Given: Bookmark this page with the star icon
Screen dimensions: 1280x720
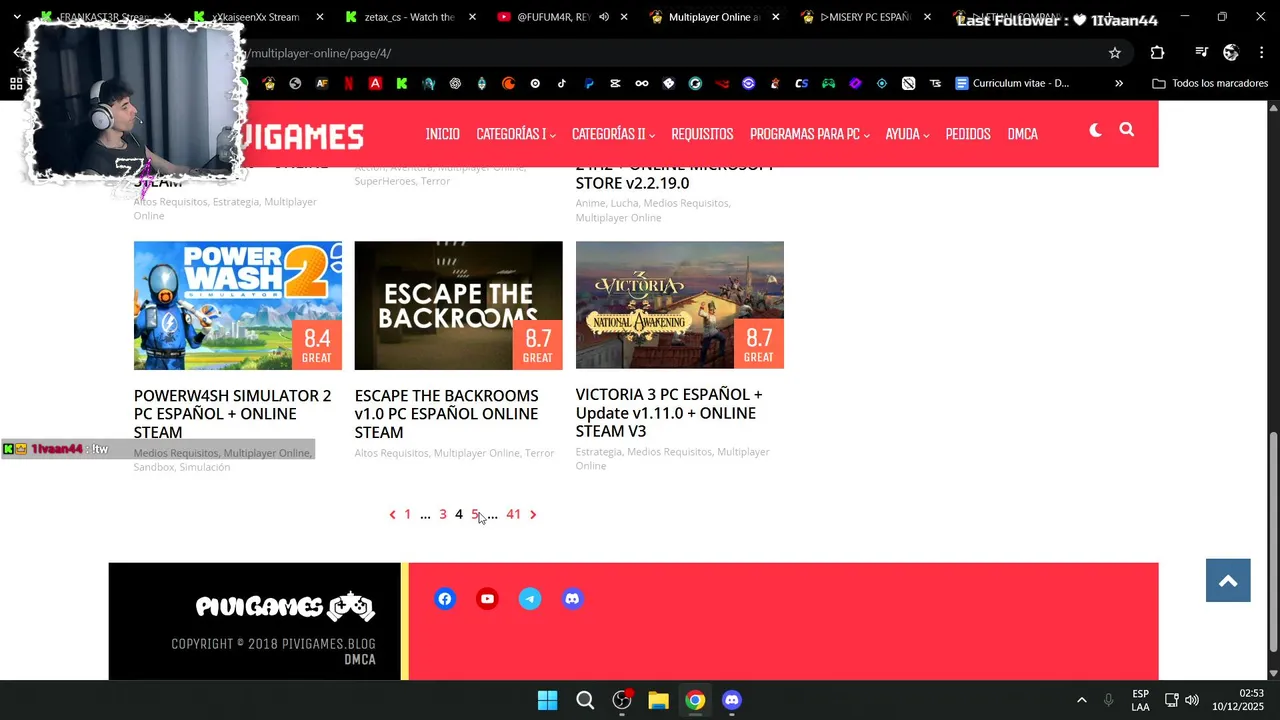Looking at the screenshot, I should click(1115, 53).
